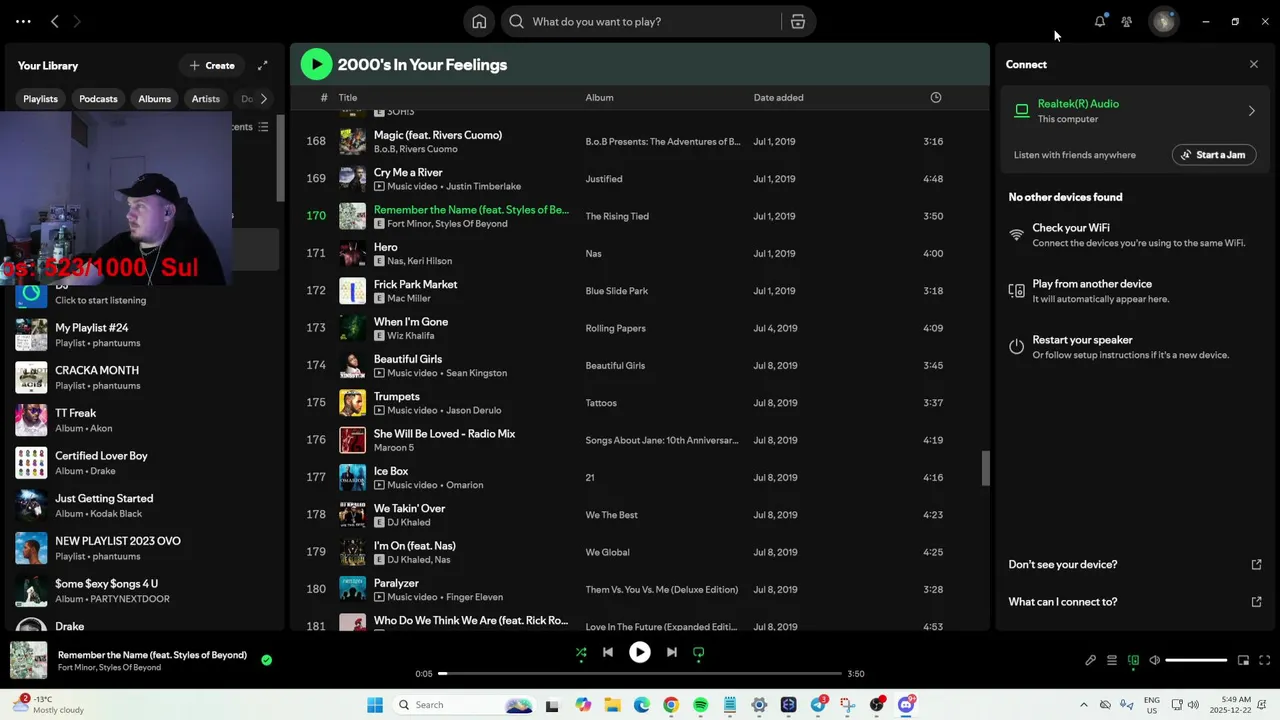Image resolution: width=1280 pixels, height=720 pixels.
Task: Open My Playlist #24 in the library
Action: [143, 335]
